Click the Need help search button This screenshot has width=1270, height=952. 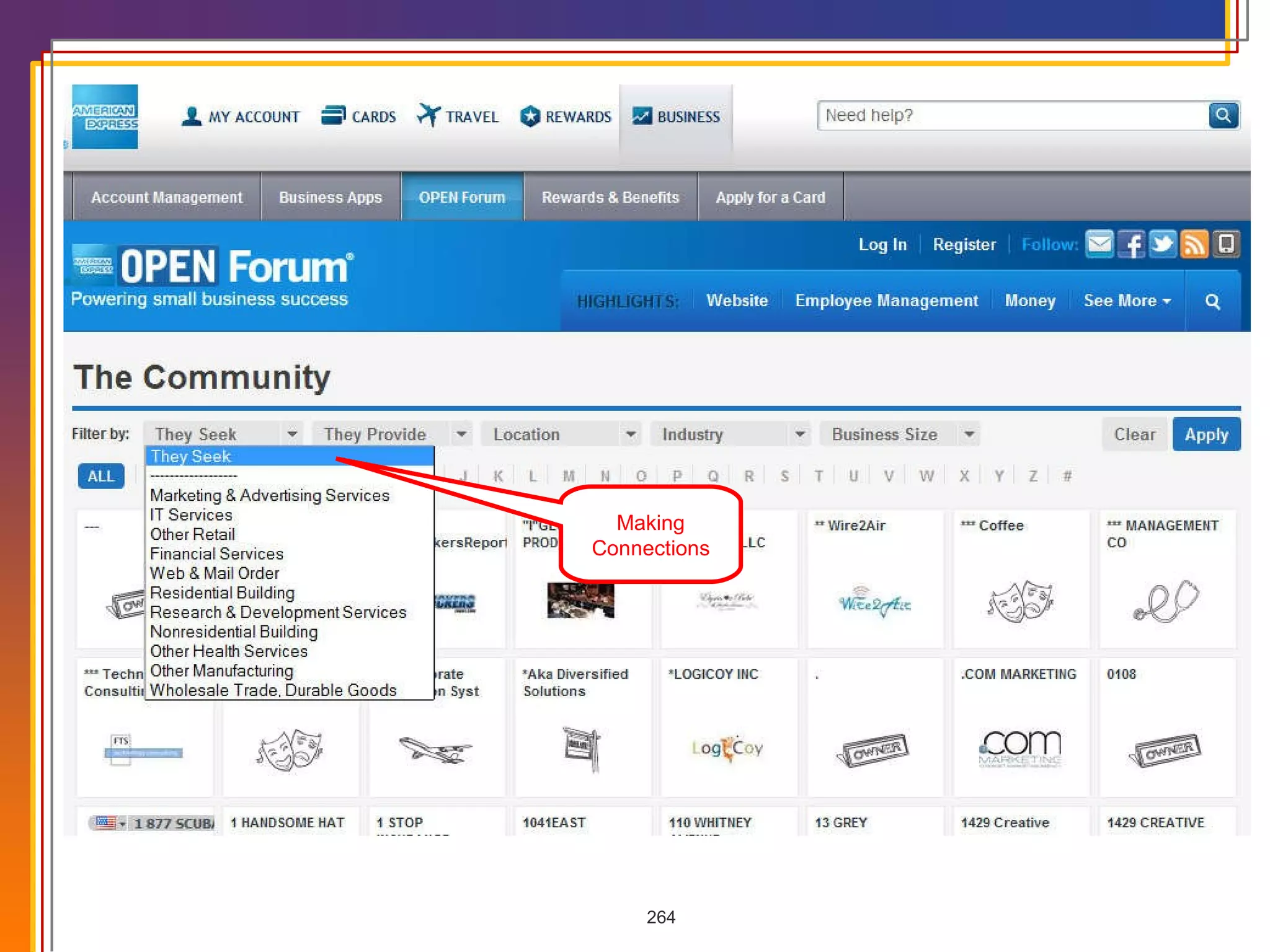point(1223,116)
